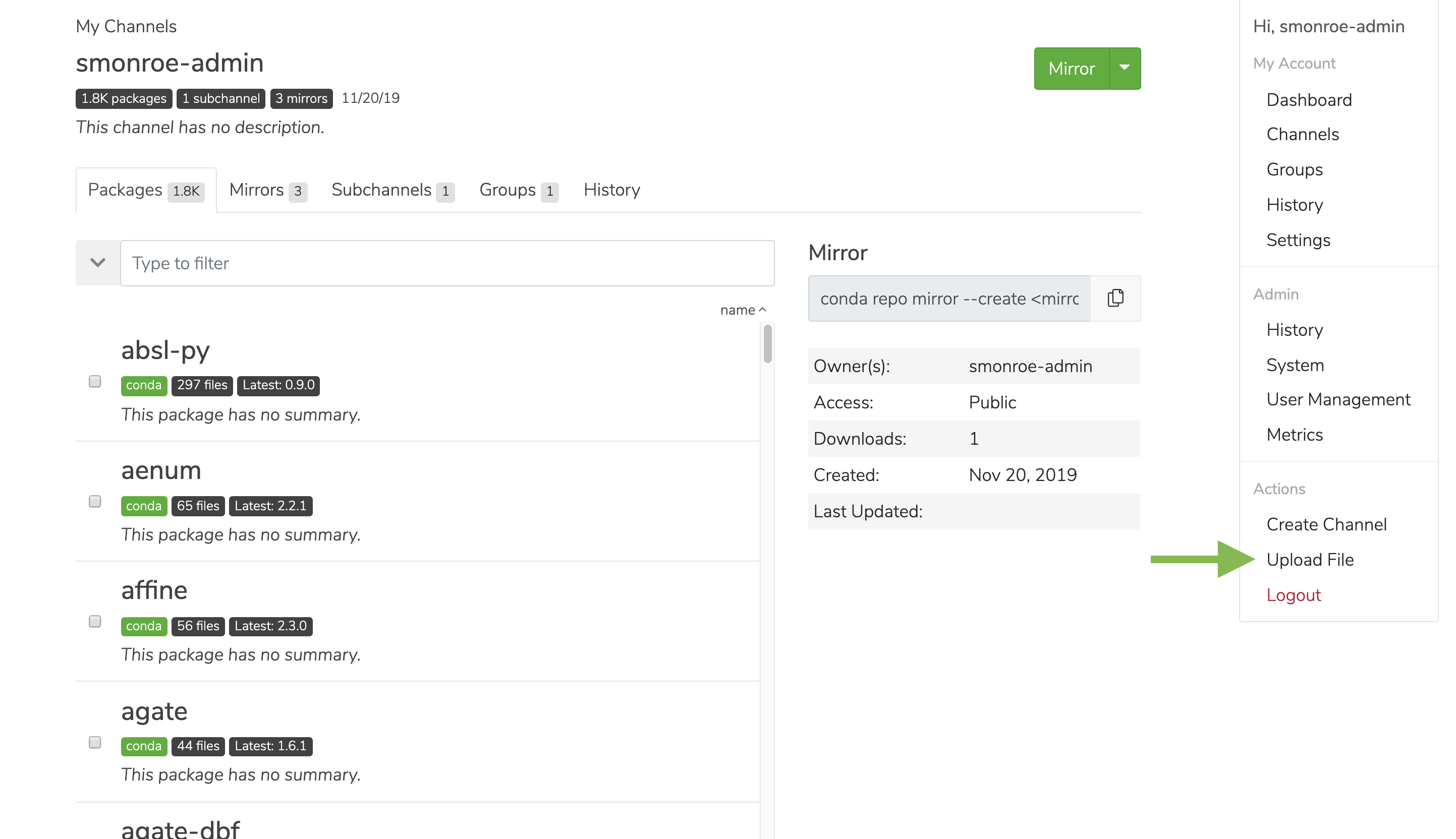Click the red Logout link
Viewport: 1456px width, 839px height.
click(x=1294, y=594)
